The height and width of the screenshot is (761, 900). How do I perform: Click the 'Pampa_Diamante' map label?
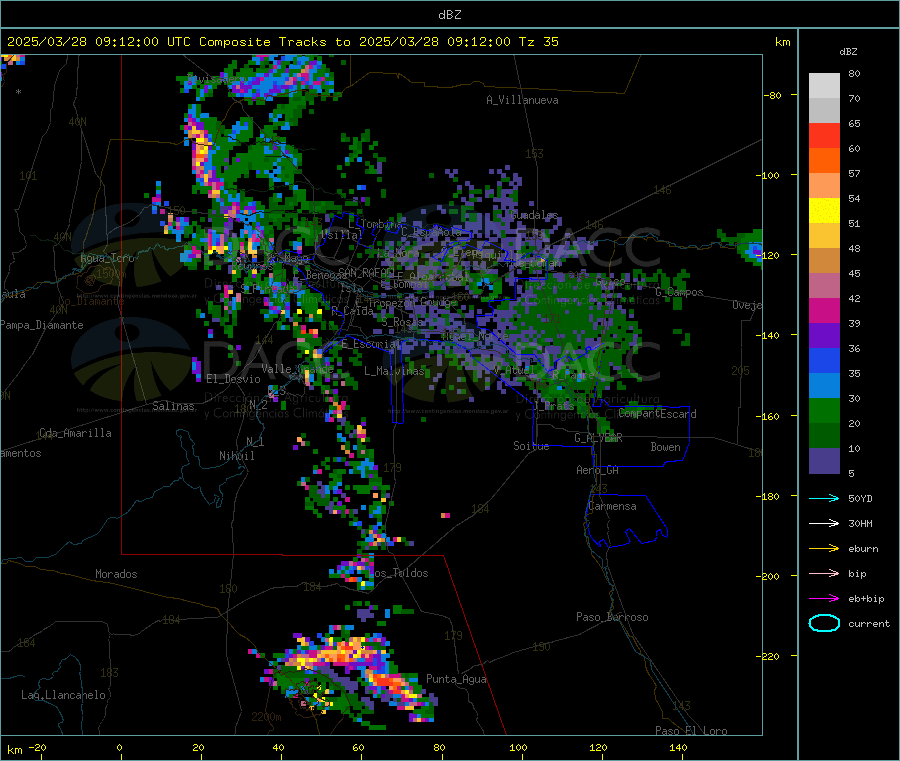pos(42,325)
